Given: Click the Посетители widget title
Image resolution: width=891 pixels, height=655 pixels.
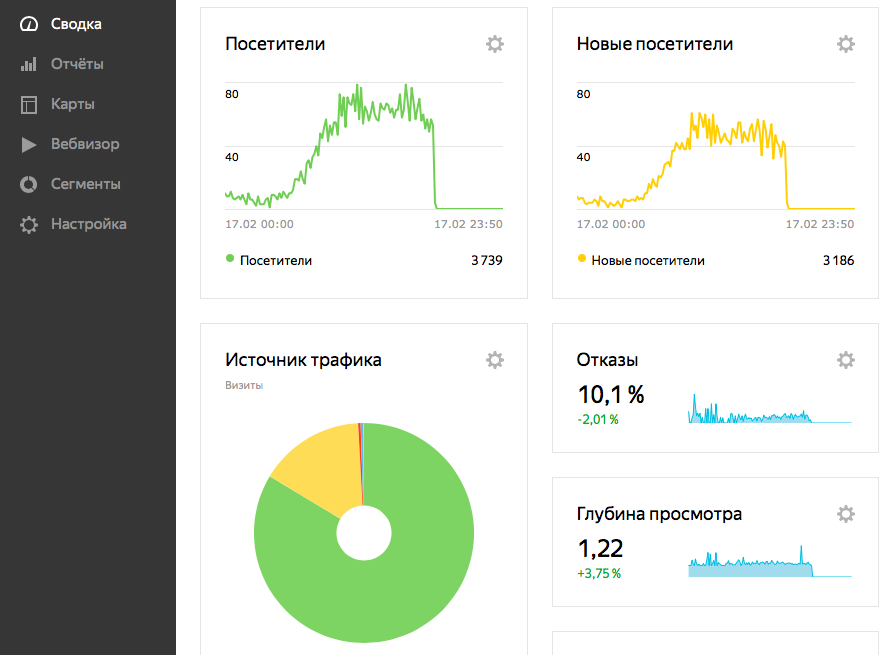Looking at the screenshot, I should point(275,44).
